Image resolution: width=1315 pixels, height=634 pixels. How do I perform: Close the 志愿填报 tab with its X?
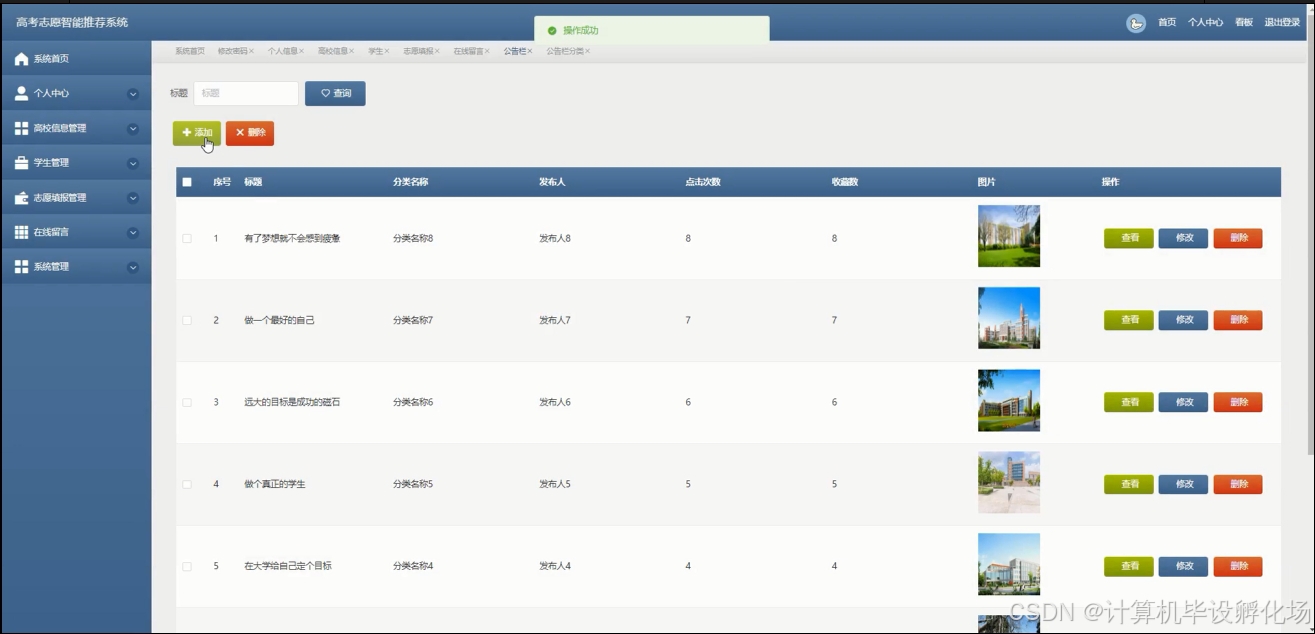pyautogui.click(x=437, y=51)
